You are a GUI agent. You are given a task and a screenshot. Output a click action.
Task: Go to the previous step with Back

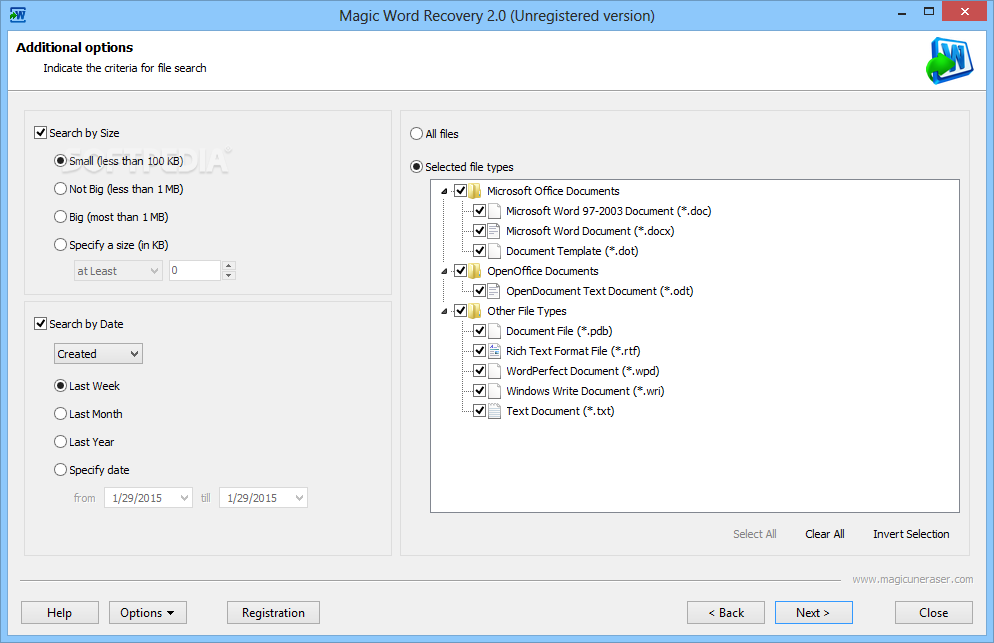726,613
